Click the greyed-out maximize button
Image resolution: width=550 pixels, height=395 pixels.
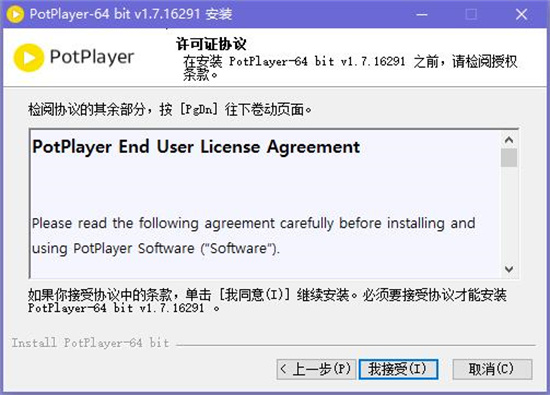[471, 14]
